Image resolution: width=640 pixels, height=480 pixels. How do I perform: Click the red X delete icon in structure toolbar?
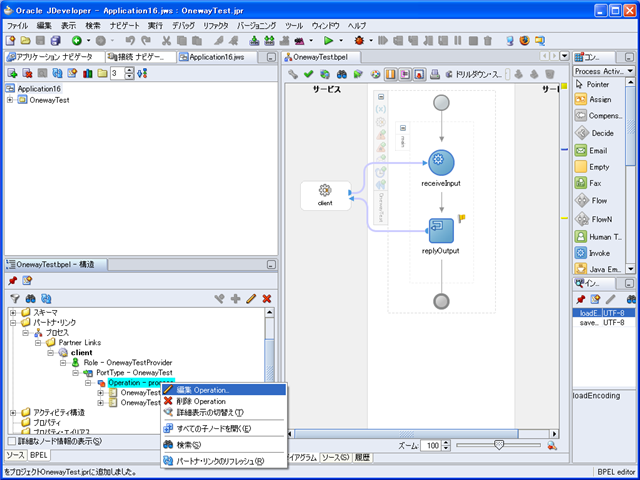[267, 298]
